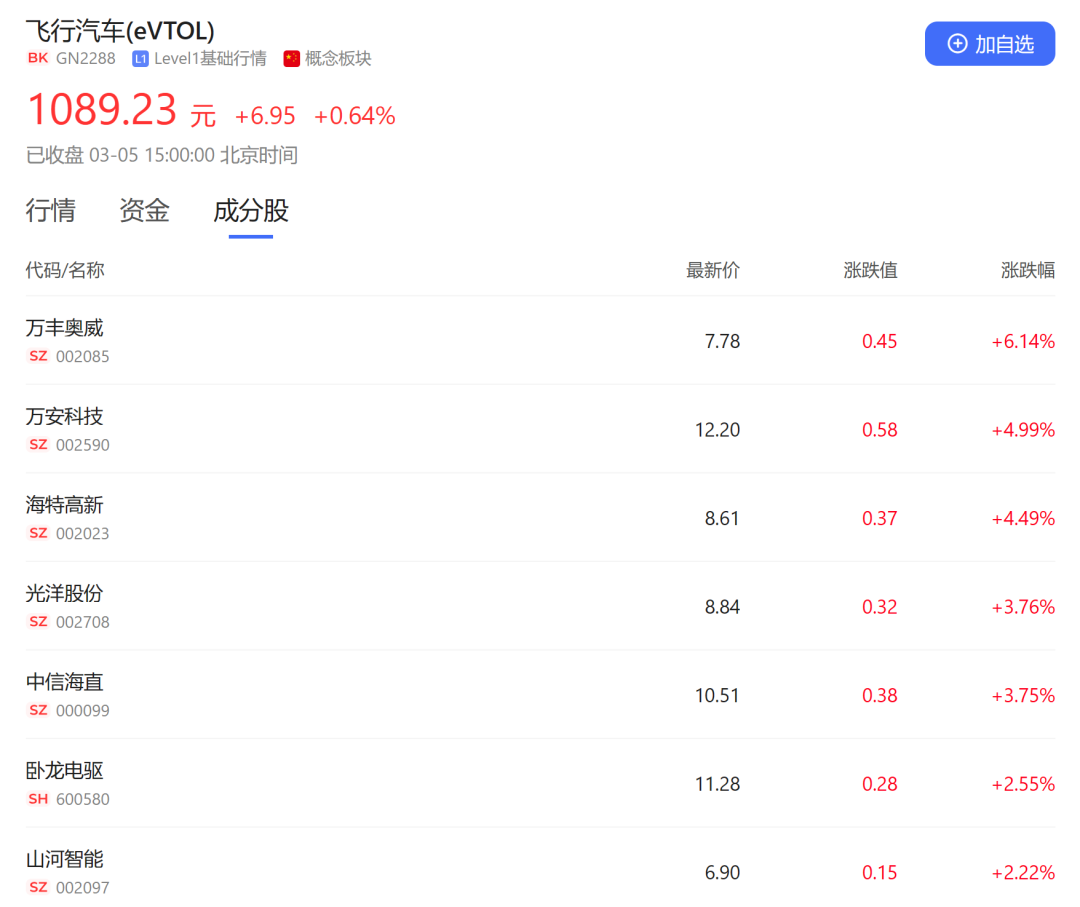The height and width of the screenshot is (907, 1080).
Task: Open stock 山河智能
Action: point(64,859)
